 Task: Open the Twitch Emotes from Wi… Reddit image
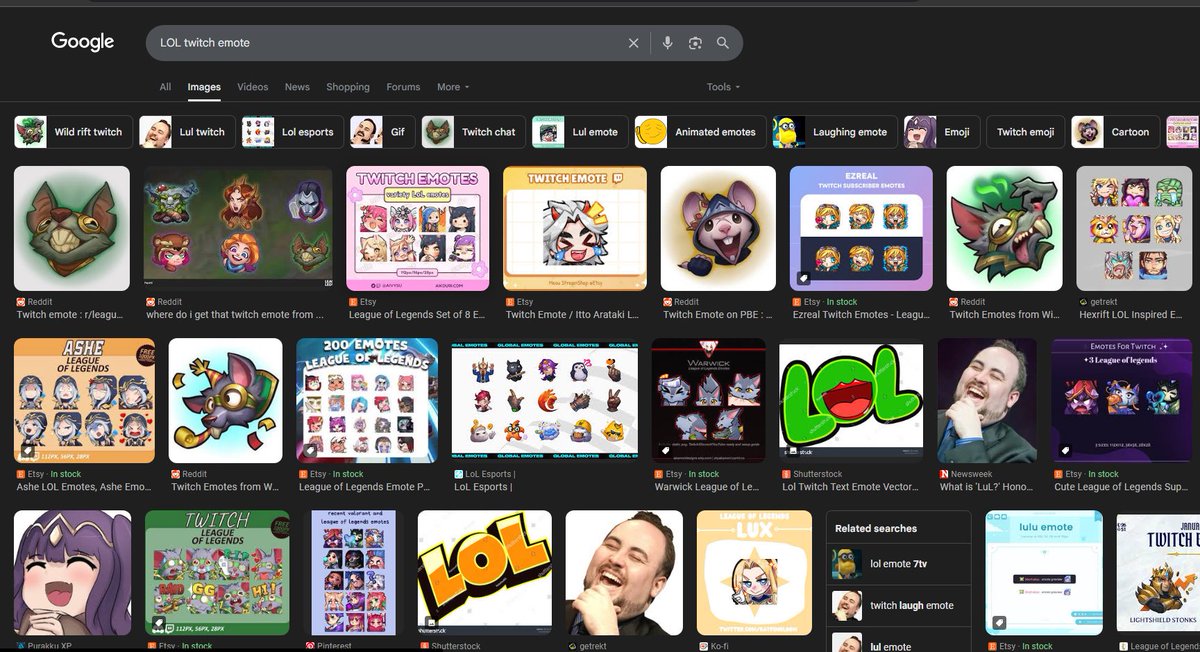[1005, 228]
